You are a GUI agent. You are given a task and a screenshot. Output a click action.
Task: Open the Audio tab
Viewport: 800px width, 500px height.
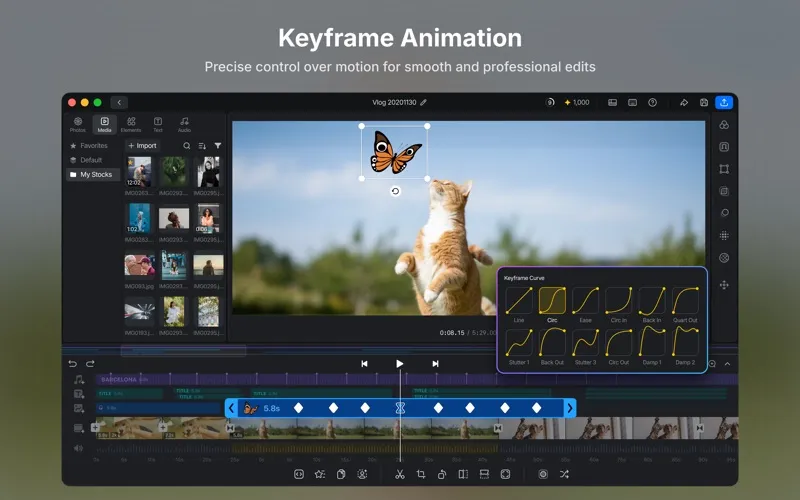(x=184, y=124)
